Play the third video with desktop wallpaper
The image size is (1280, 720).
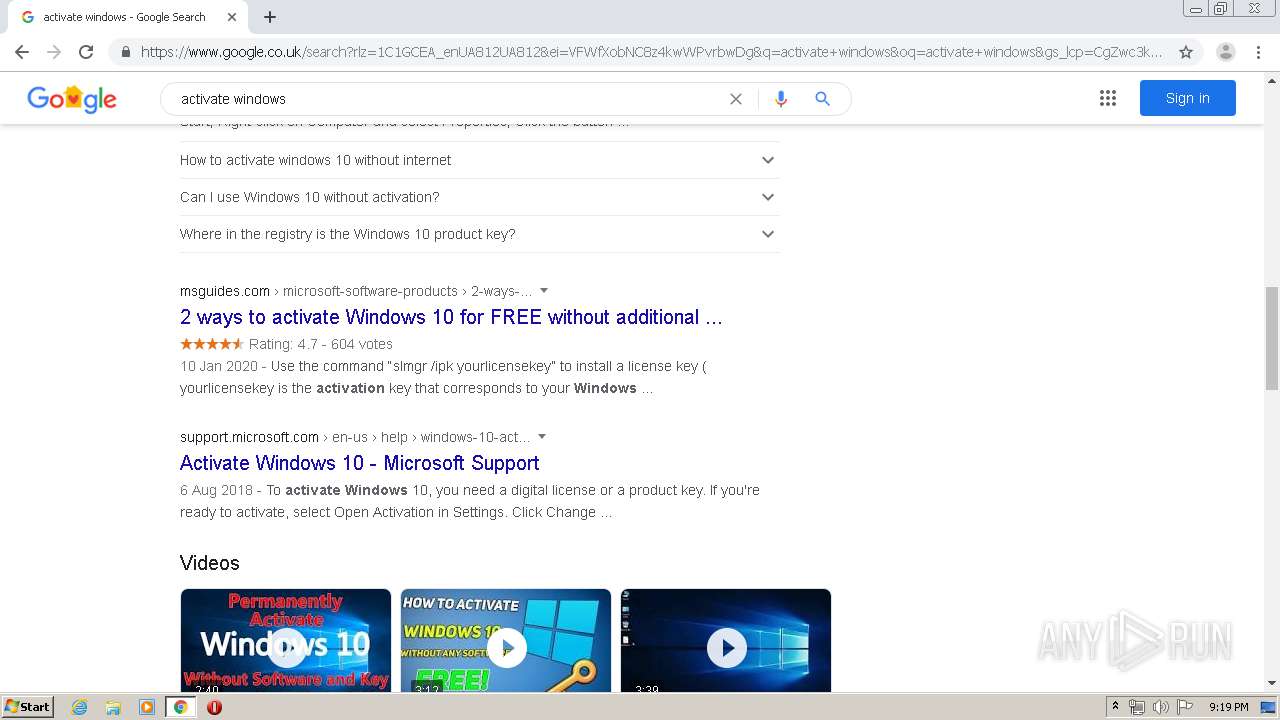[x=726, y=640]
